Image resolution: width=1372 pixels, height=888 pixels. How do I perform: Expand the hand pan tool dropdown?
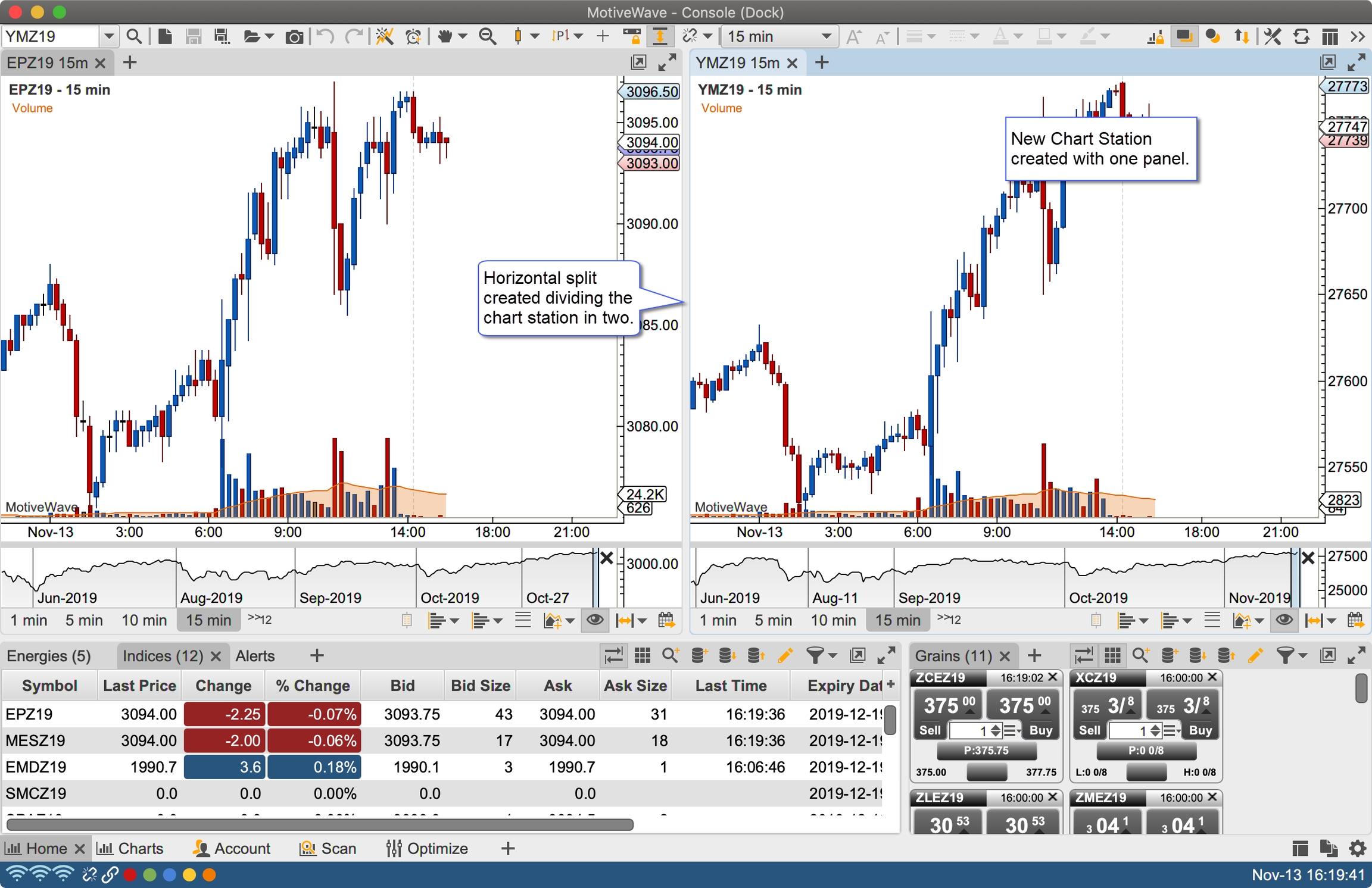tap(463, 36)
